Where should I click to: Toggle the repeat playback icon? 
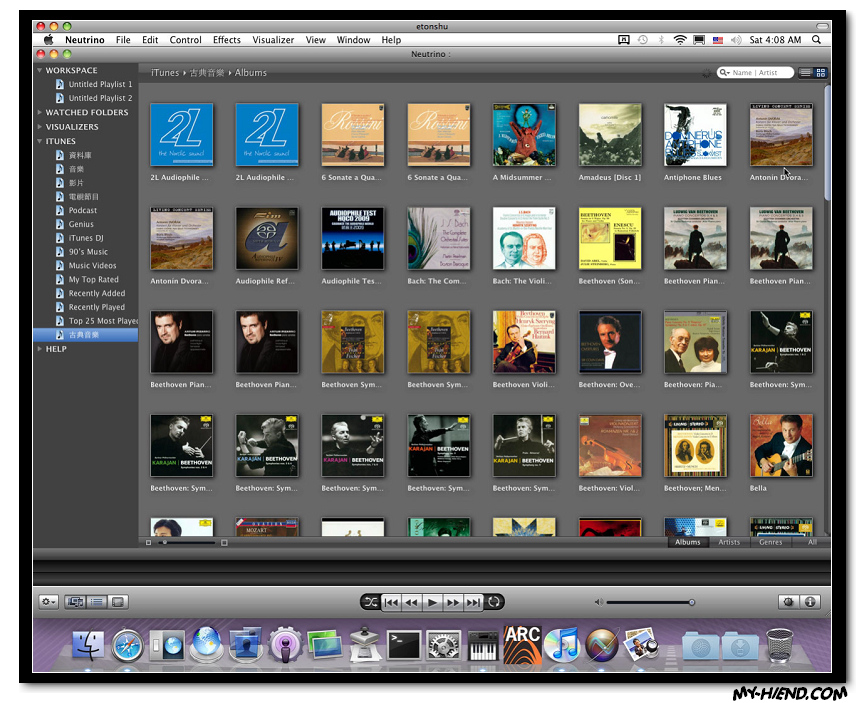click(494, 602)
